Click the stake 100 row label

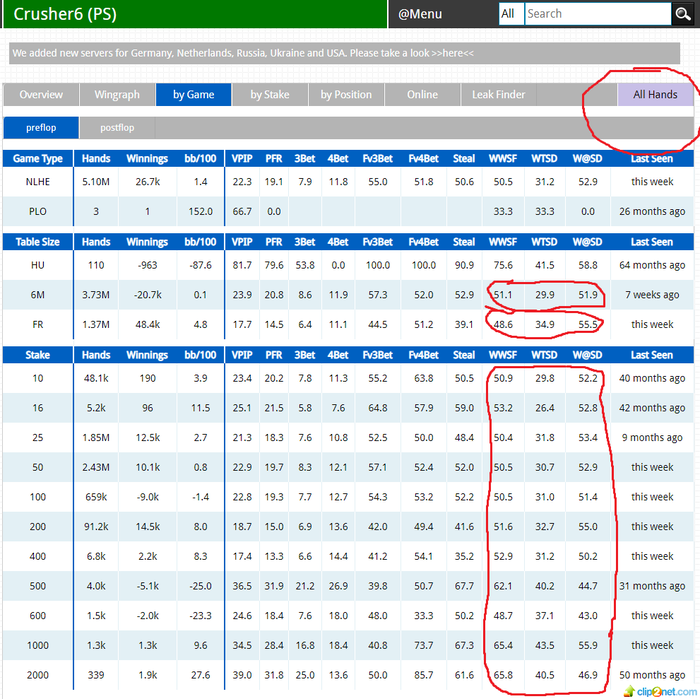coord(38,497)
